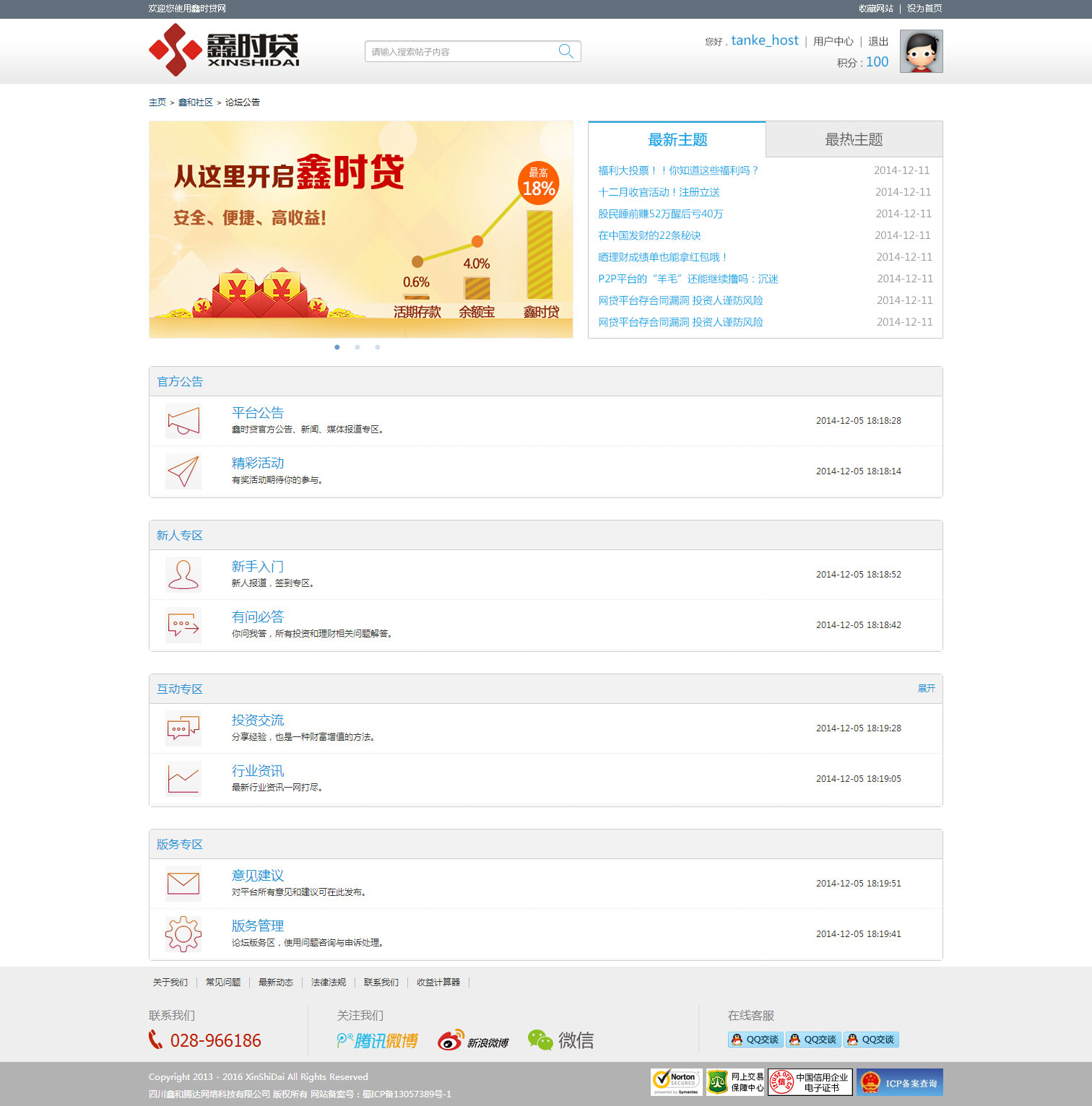The image size is (1092, 1106).
Task: Click the user silhouette icon for 新手入门
Action: point(183,575)
